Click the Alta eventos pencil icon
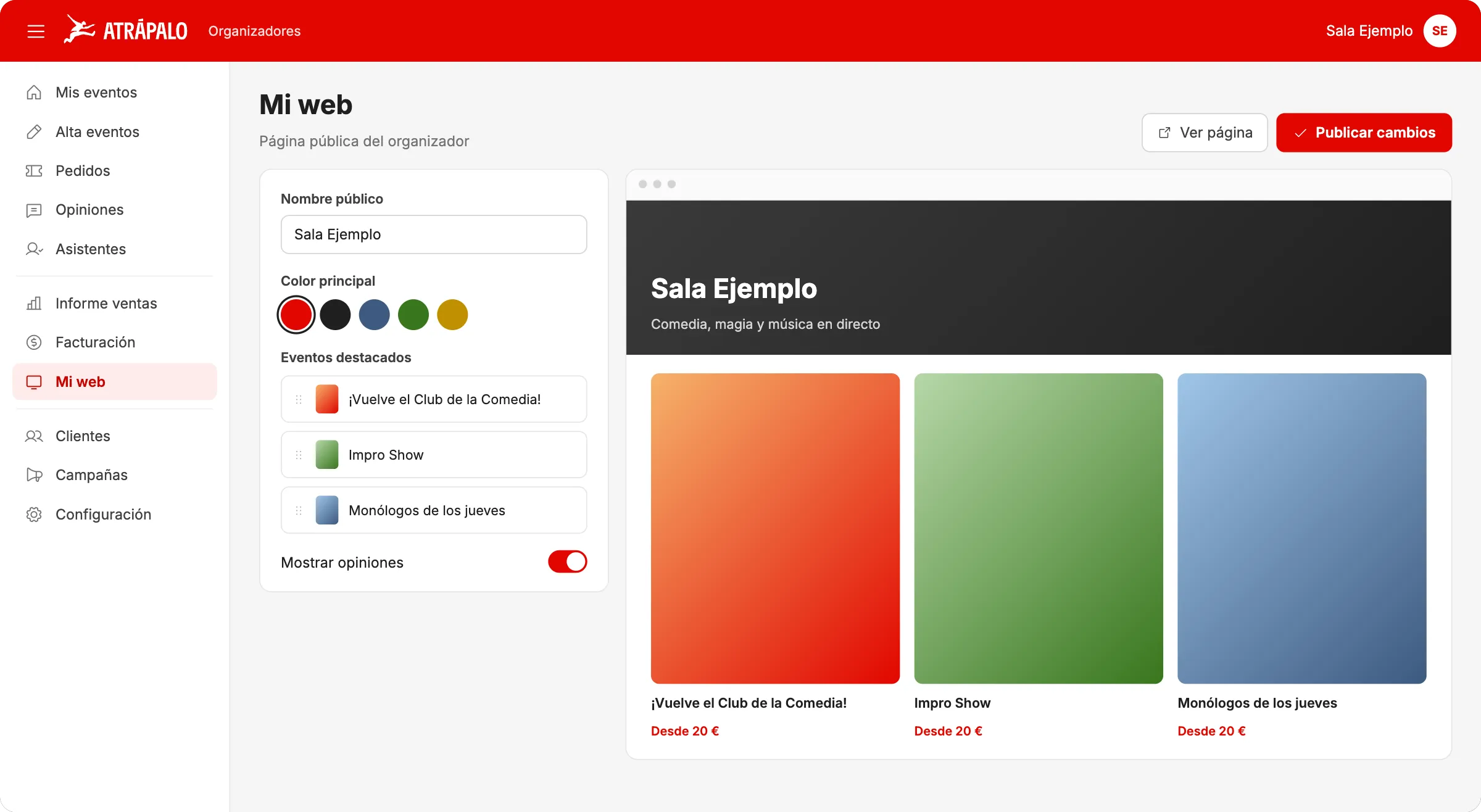 point(34,132)
